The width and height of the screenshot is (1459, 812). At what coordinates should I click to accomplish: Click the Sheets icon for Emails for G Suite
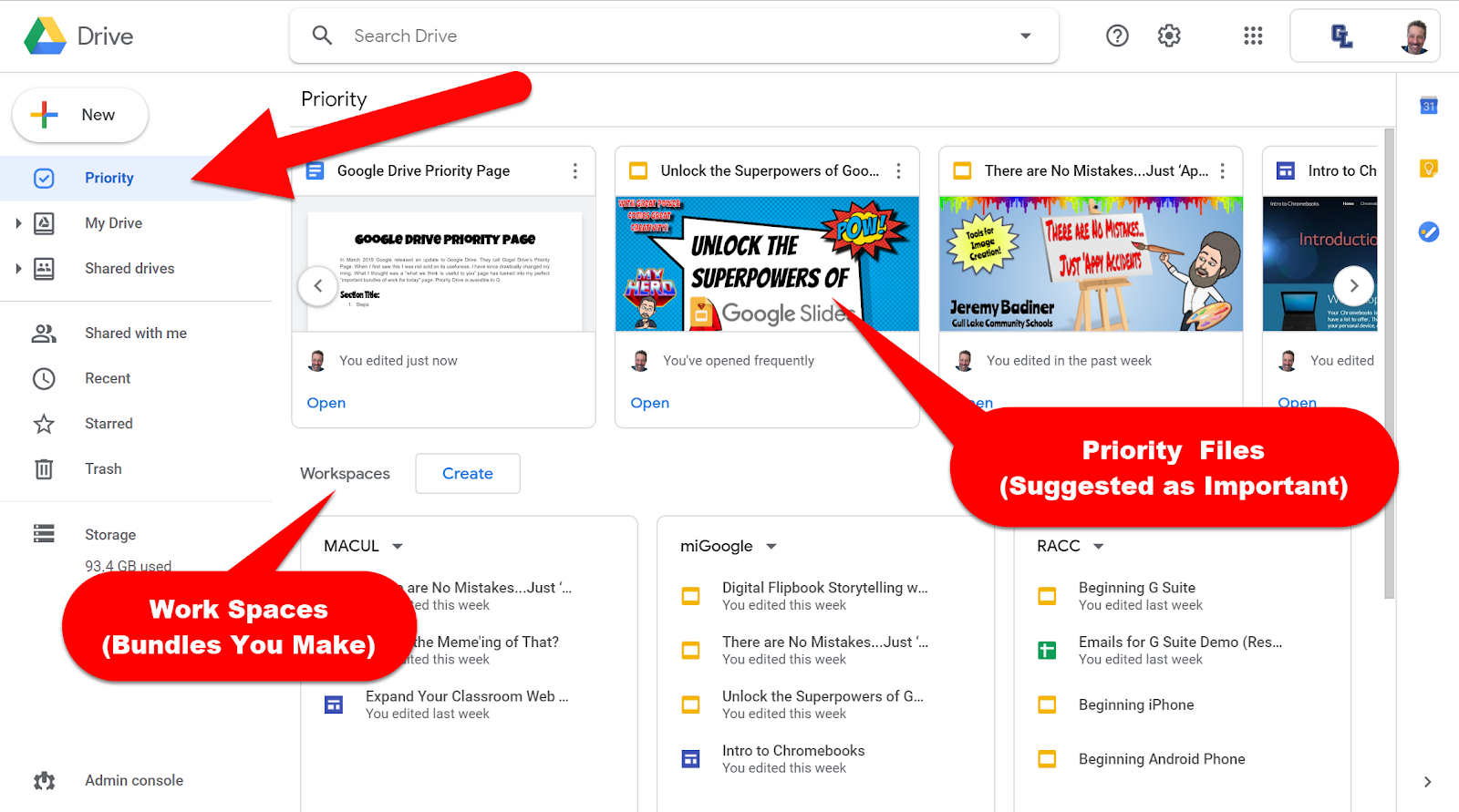(1047, 650)
